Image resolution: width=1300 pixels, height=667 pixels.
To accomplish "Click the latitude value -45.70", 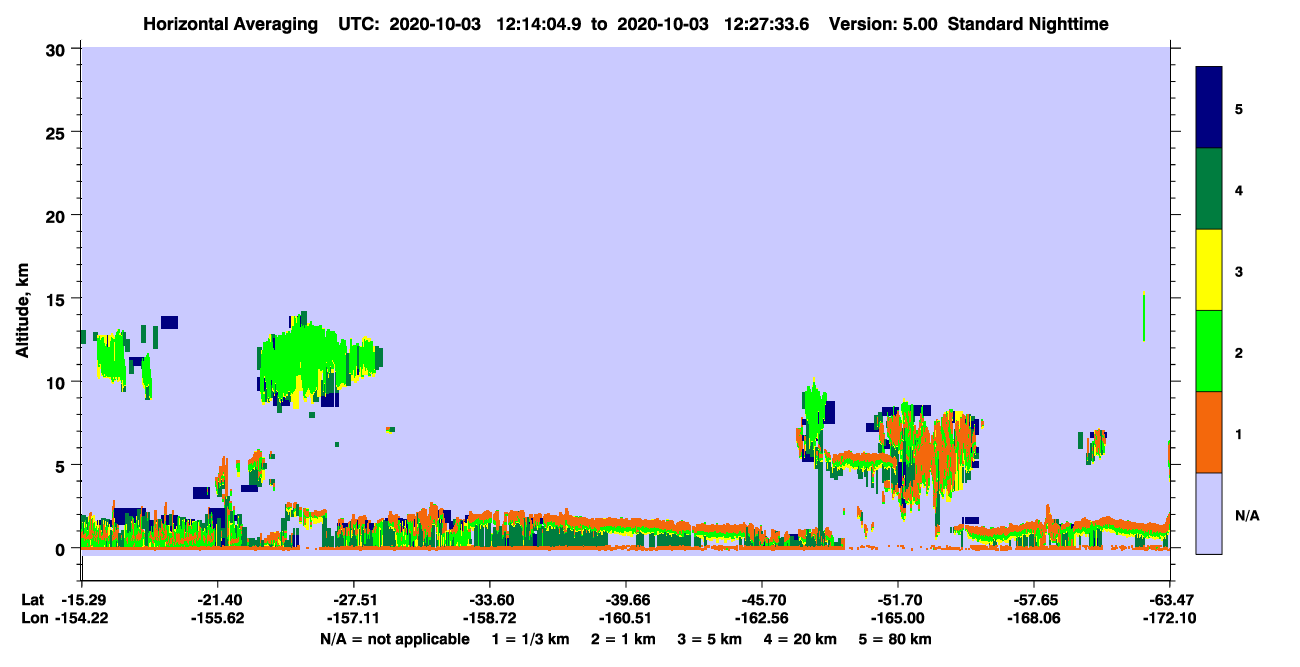I will pyautogui.click(x=762, y=600).
